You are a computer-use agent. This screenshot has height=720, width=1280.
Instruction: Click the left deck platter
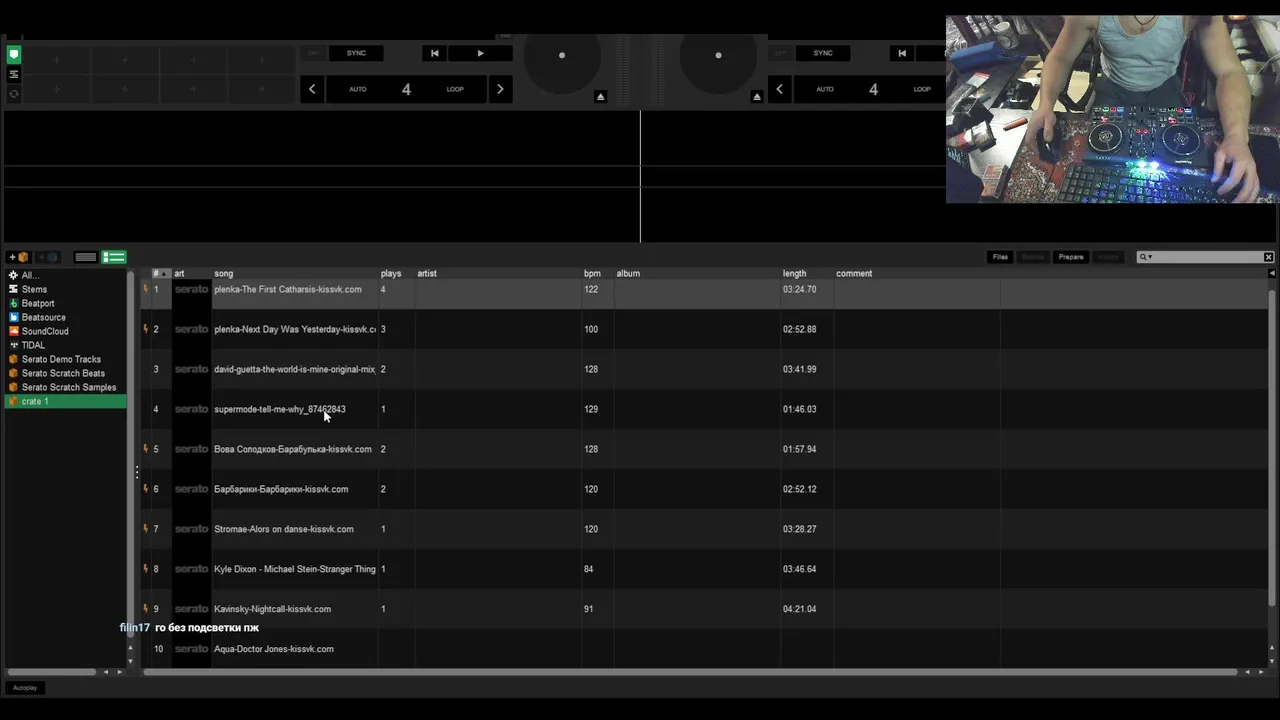click(562, 57)
